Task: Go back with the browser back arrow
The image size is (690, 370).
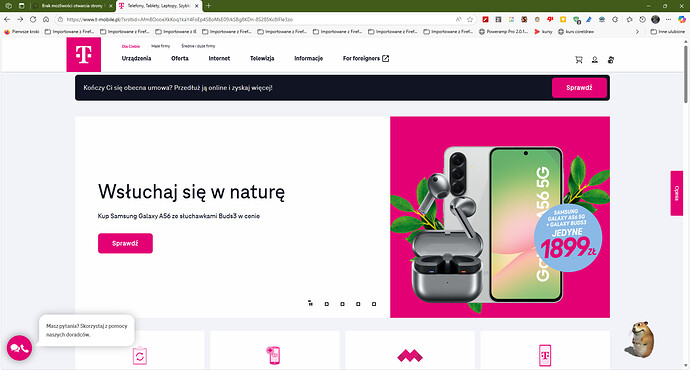Action: [7, 19]
